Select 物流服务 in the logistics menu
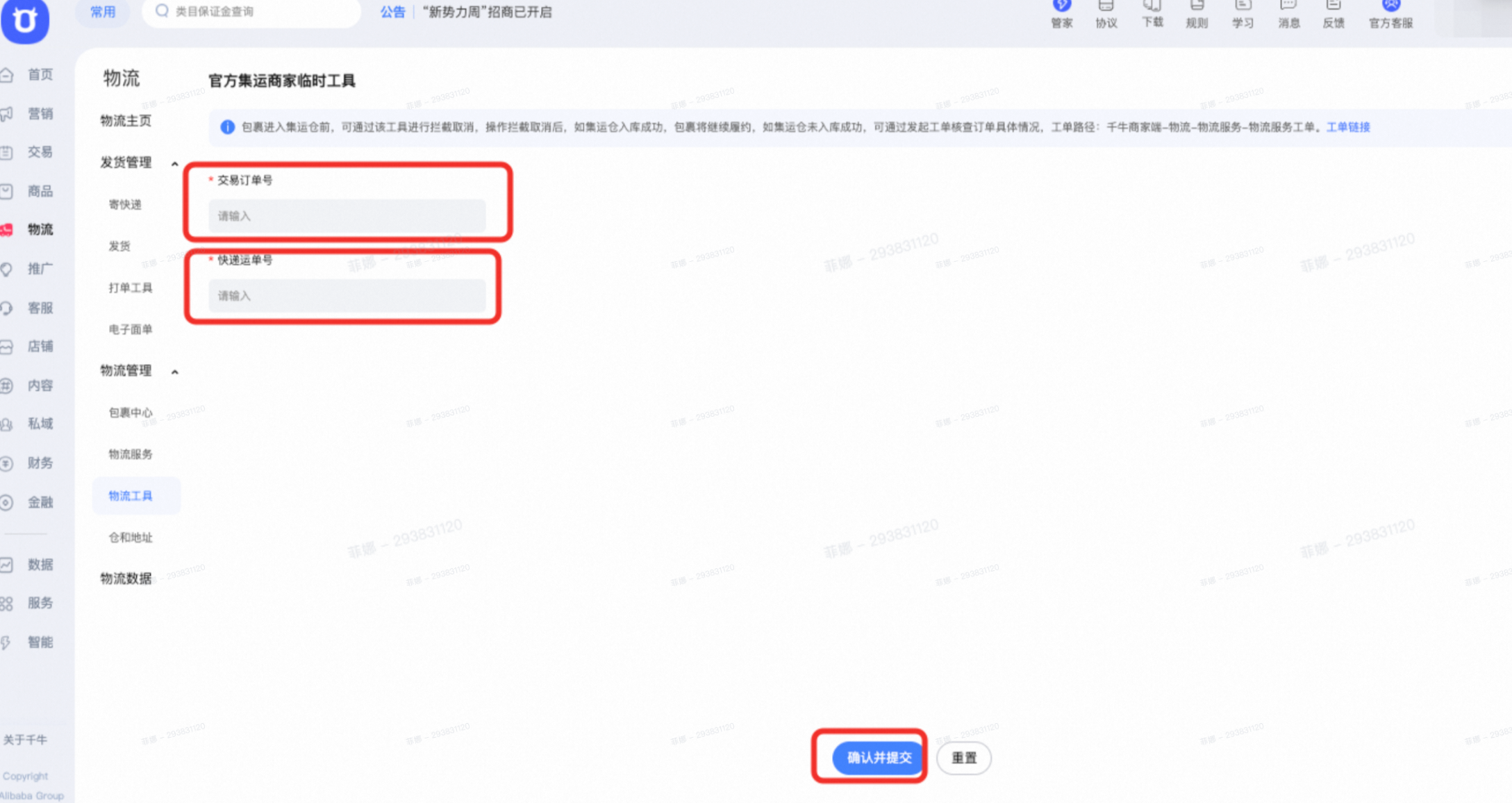The height and width of the screenshot is (803, 1512). (130, 454)
